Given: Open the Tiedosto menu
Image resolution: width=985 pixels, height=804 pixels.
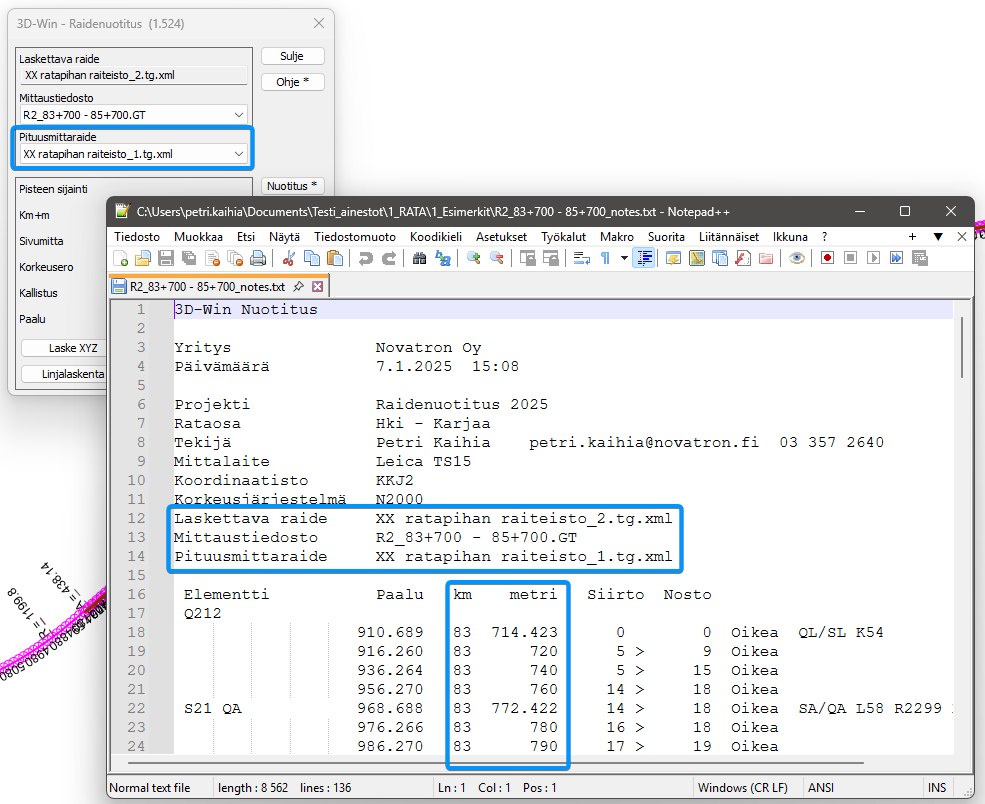Looking at the screenshot, I should [137, 237].
